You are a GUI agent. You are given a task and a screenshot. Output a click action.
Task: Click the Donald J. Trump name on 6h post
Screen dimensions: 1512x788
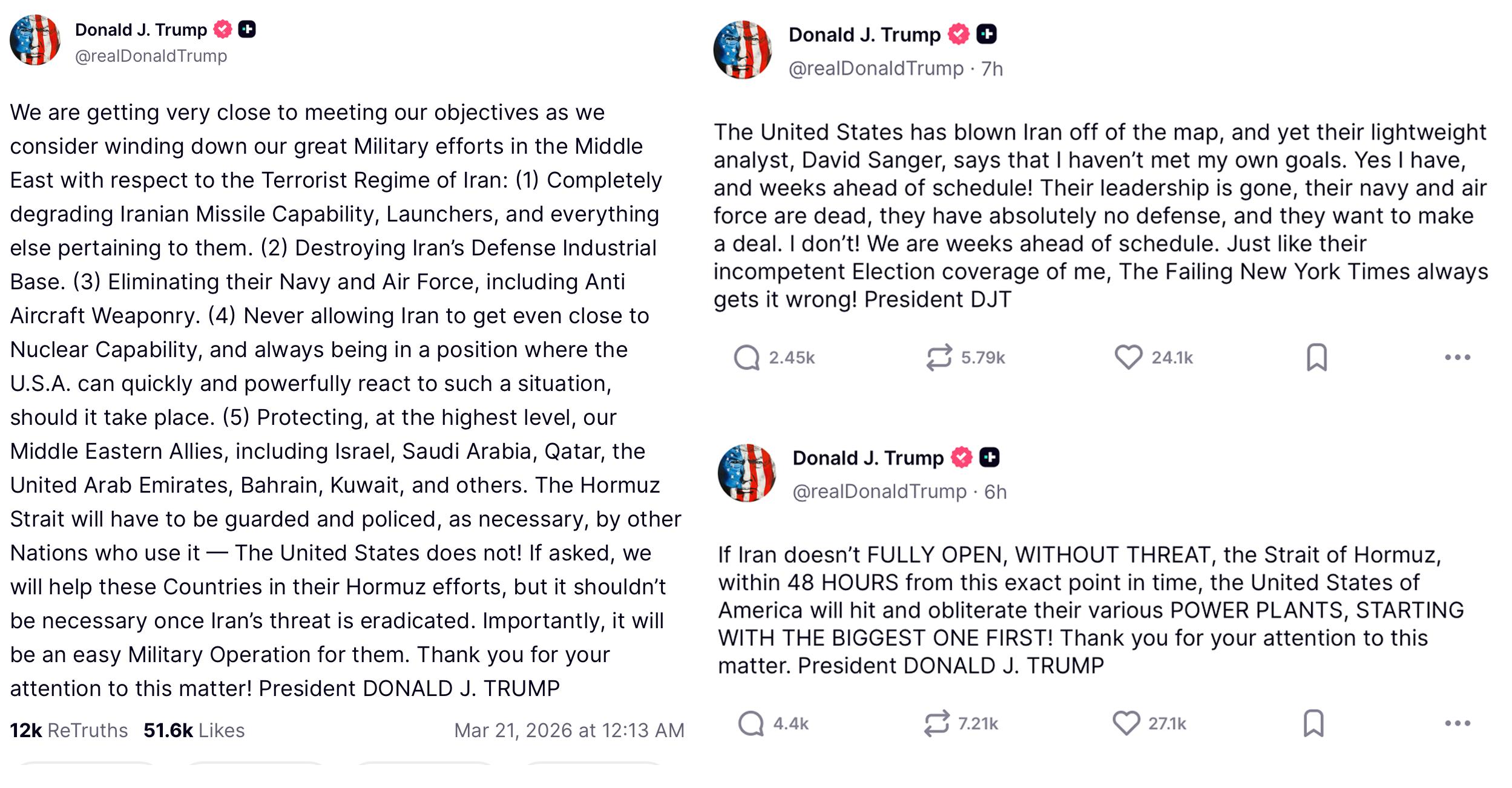tap(867, 458)
